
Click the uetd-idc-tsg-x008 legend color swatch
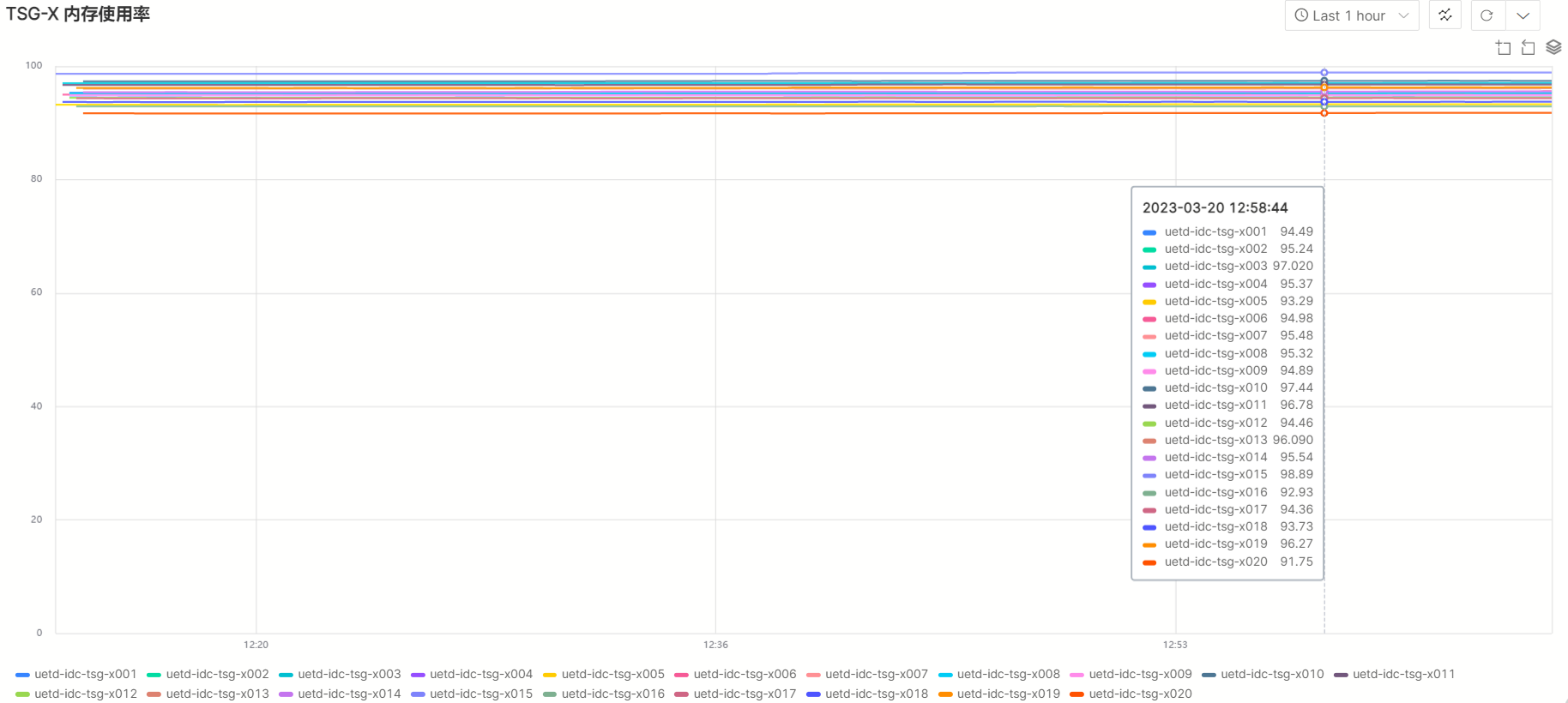(x=945, y=675)
